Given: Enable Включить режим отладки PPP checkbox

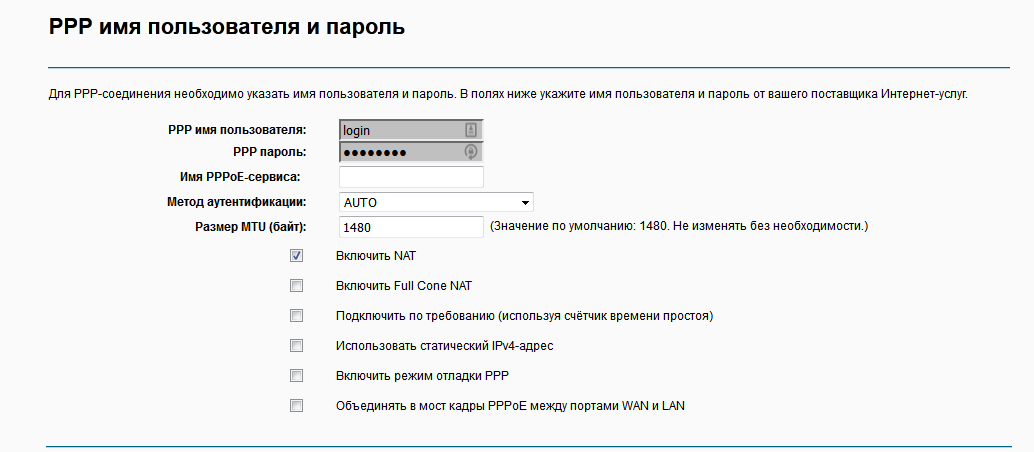Looking at the screenshot, I should click(297, 375).
